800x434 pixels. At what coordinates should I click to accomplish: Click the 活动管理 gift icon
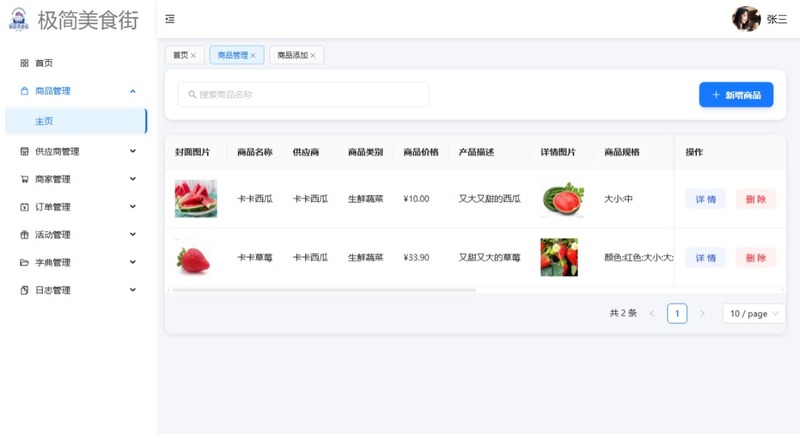[24, 235]
